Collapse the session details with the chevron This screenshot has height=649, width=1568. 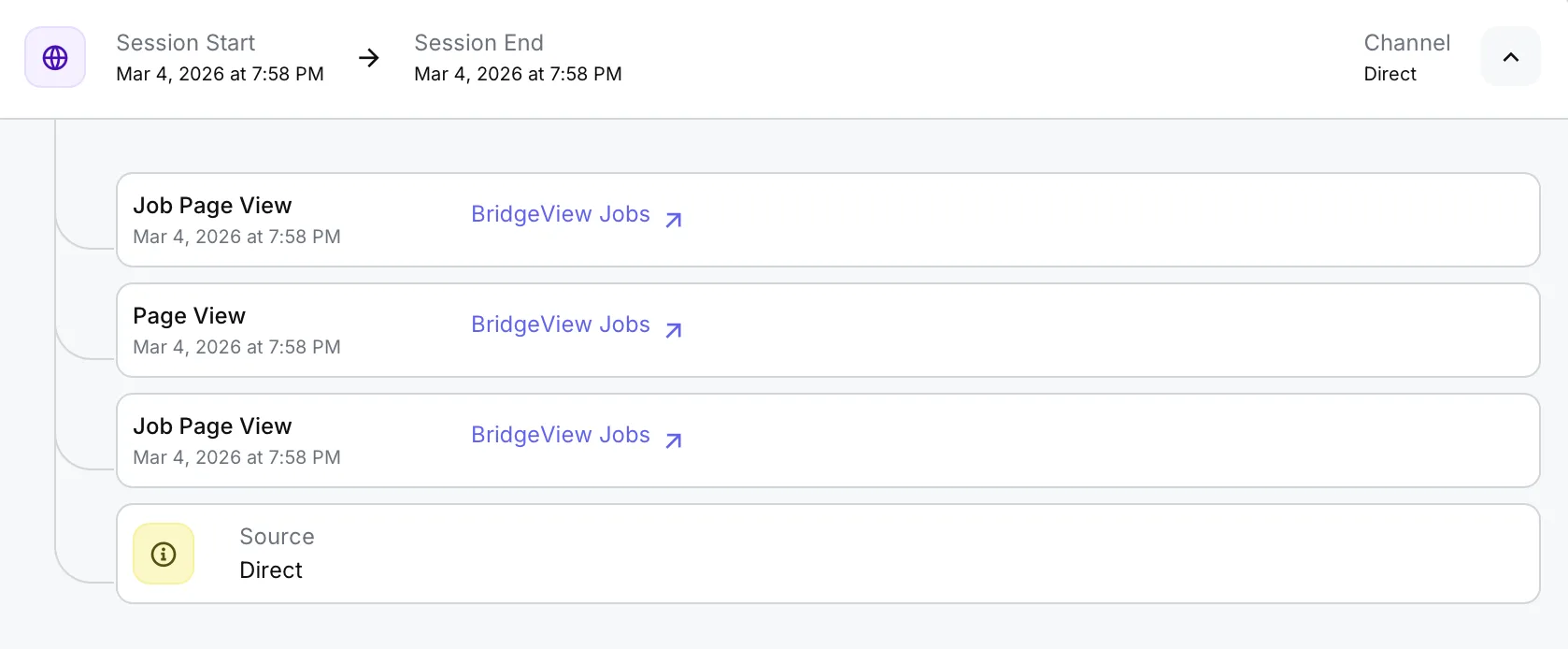click(1510, 57)
